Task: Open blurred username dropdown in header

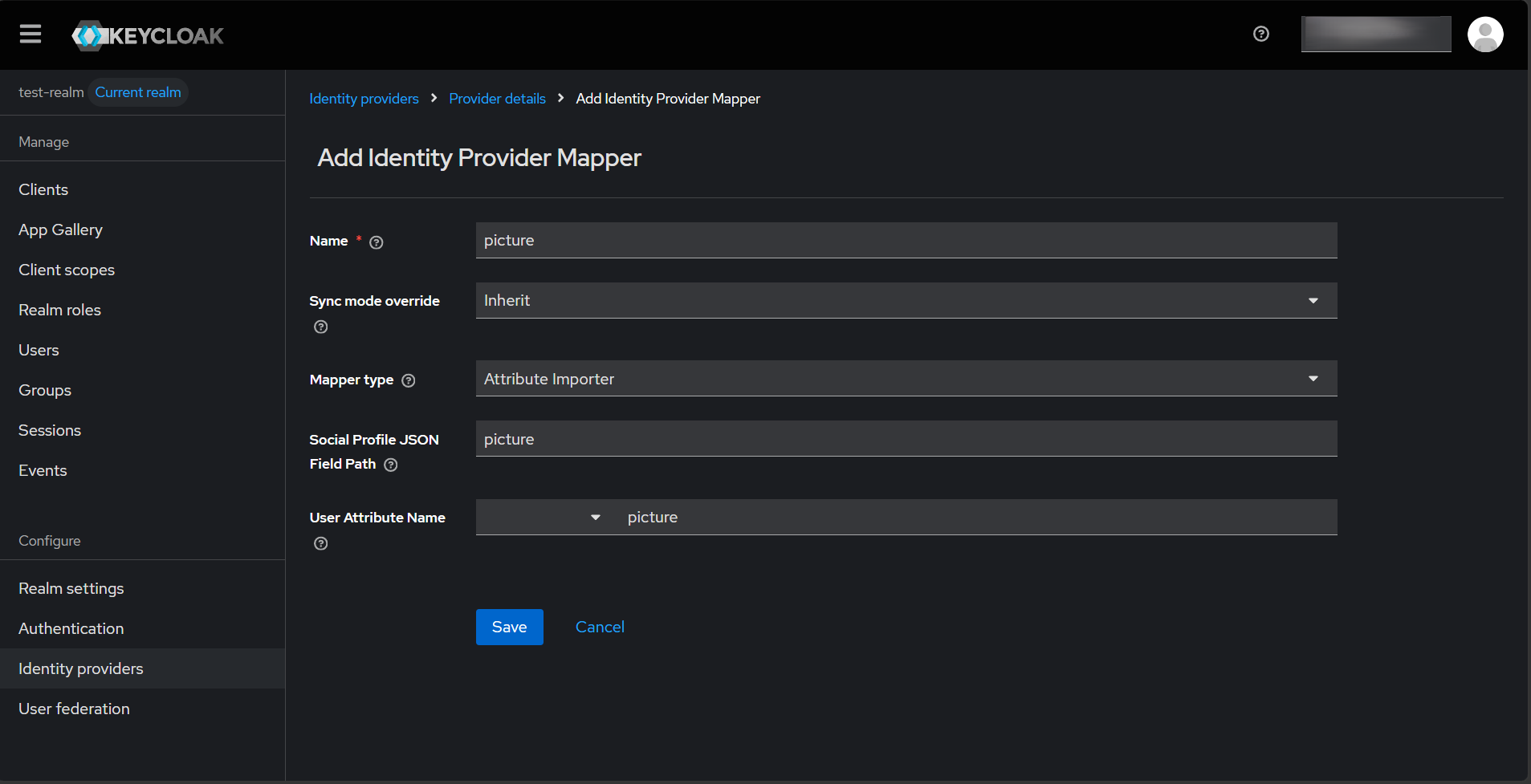Action: point(1376,35)
